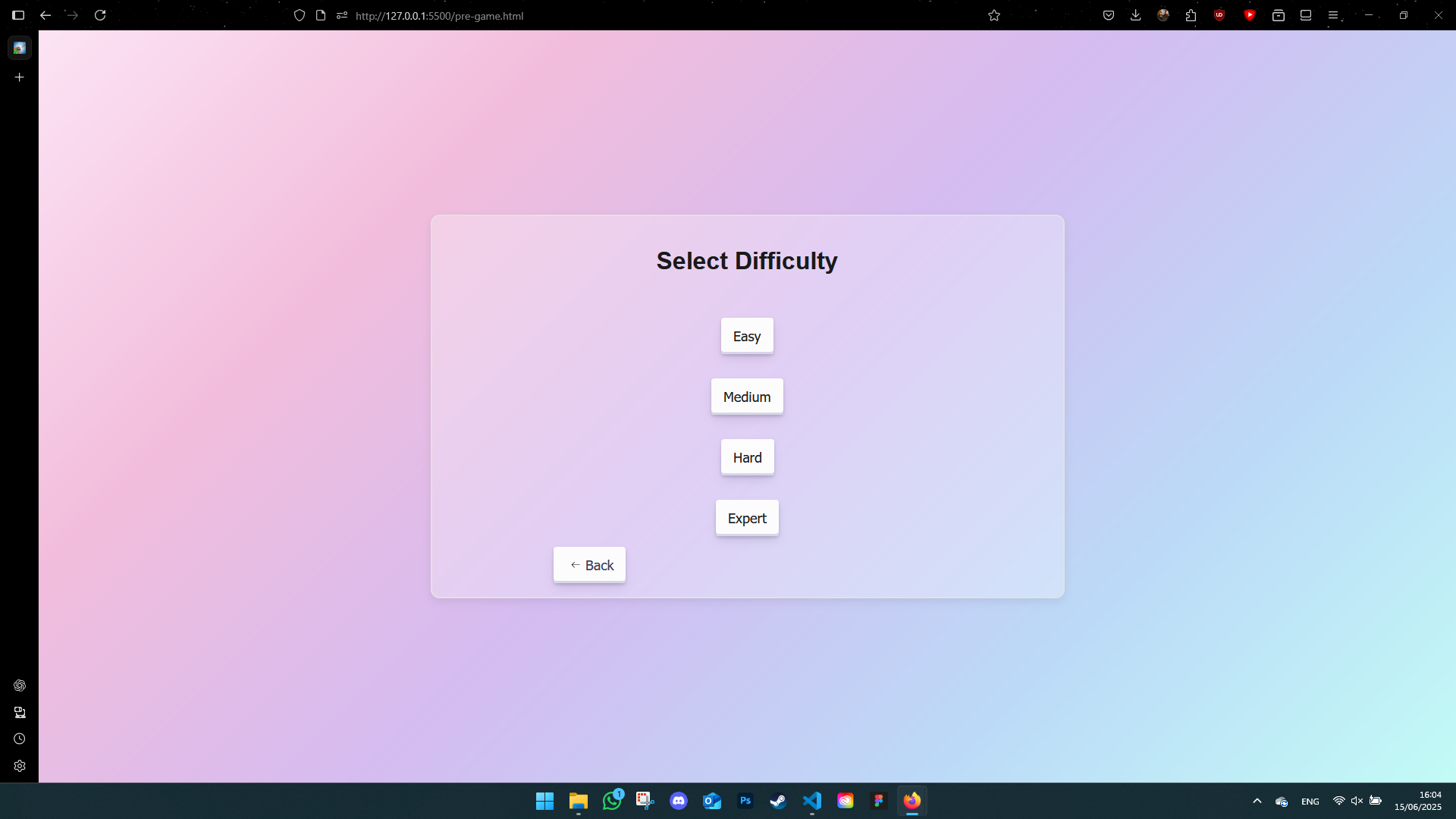The image size is (1456, 819).
Task: Open the downloads panel
Action: tap(1135, 15)
